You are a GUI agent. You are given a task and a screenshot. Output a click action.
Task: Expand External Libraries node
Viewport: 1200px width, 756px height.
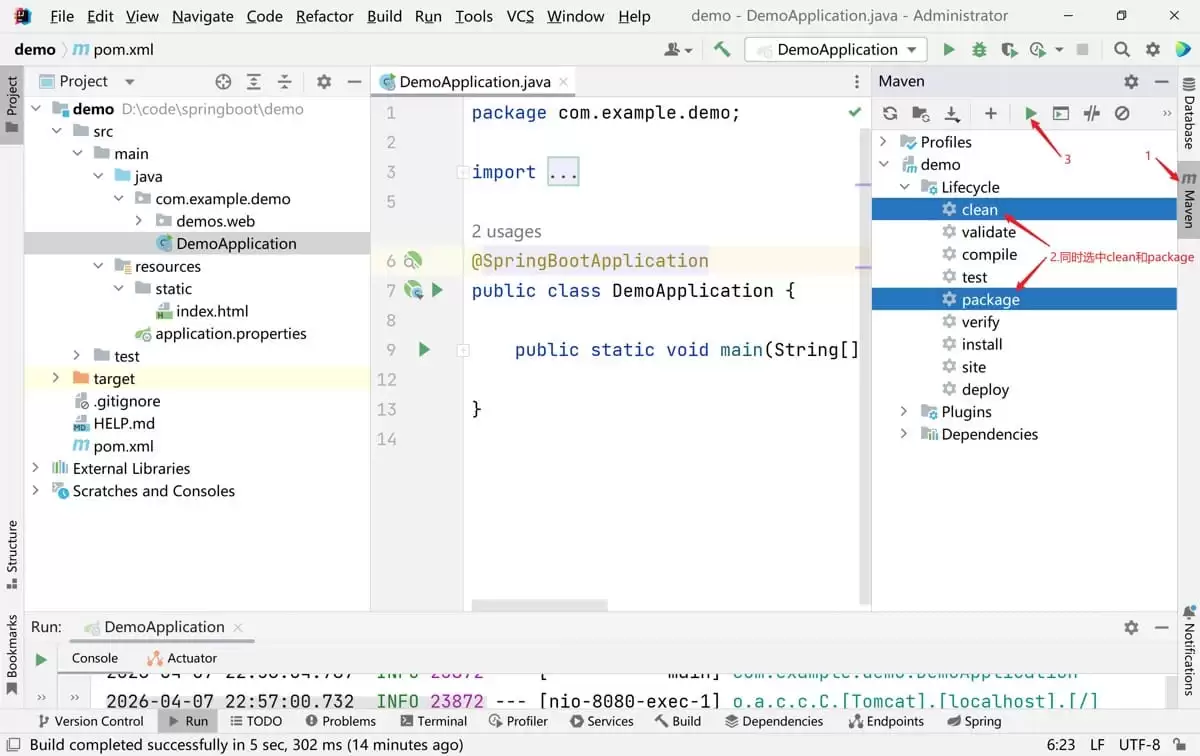coord(36,468)
